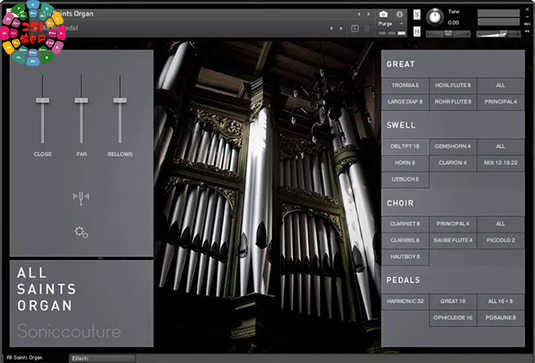This screenshot has height=363, width=535.
Task: Click the FAR mic fader
Action: coord(81,100)
